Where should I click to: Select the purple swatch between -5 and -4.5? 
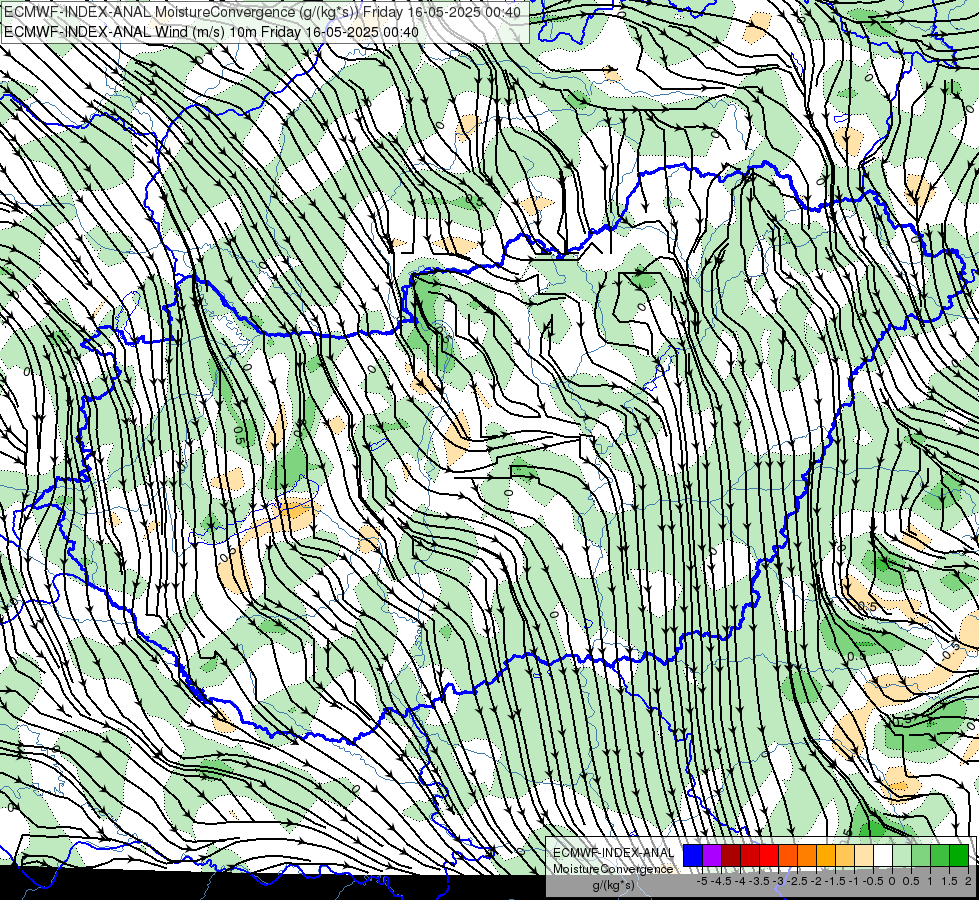point(712,855)
